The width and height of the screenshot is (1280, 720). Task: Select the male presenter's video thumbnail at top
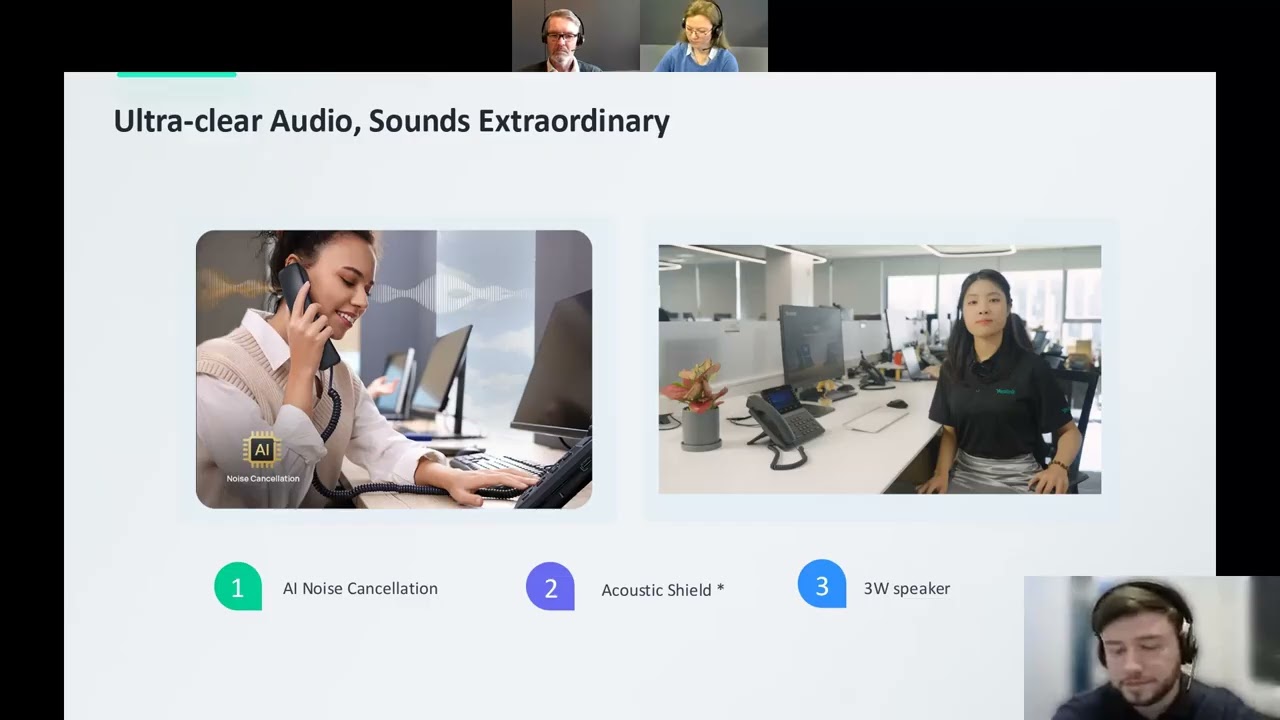click(x=576, y=36)
